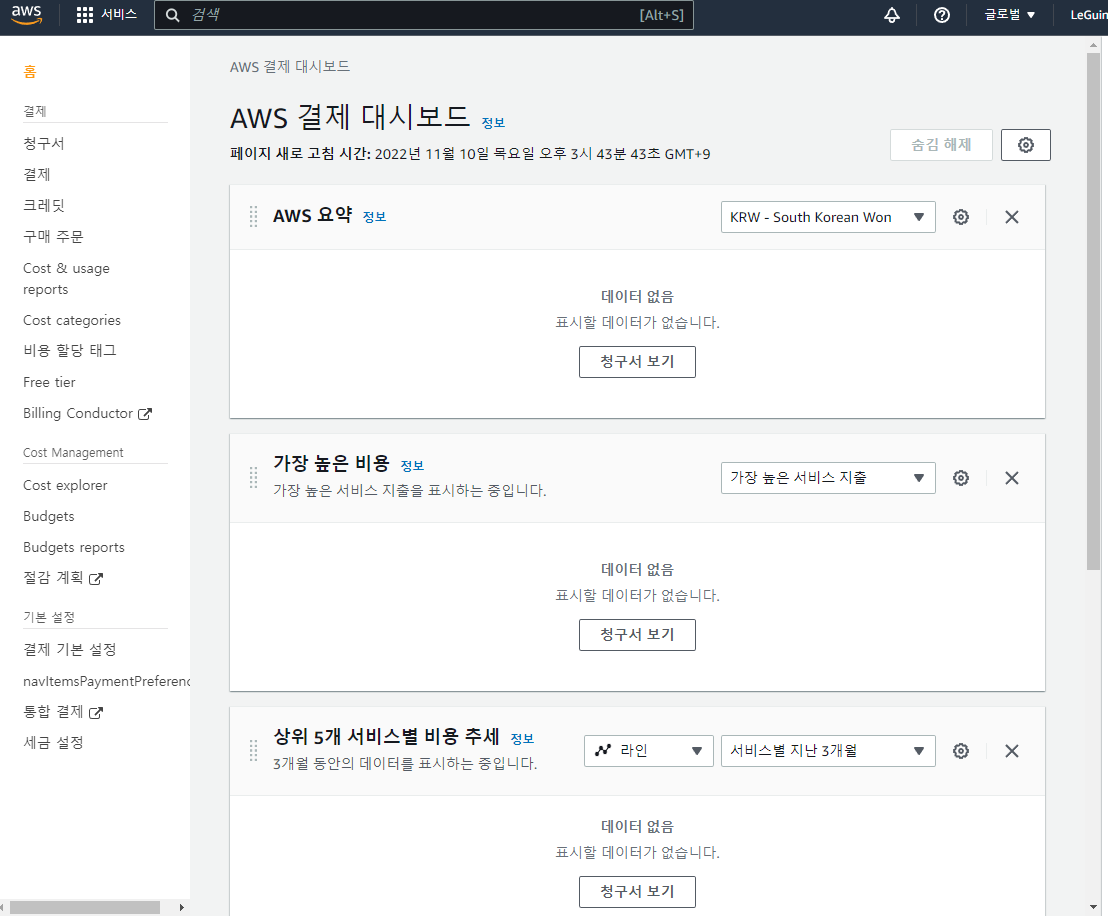Open the AWS logo home link

point(27,15)
